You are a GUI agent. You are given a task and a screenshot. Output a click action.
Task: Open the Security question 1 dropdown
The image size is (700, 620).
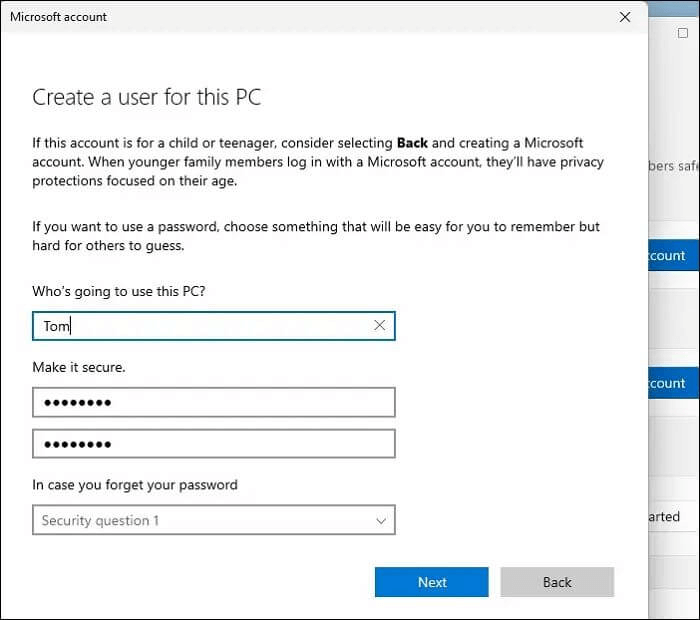tap(213, 521)
